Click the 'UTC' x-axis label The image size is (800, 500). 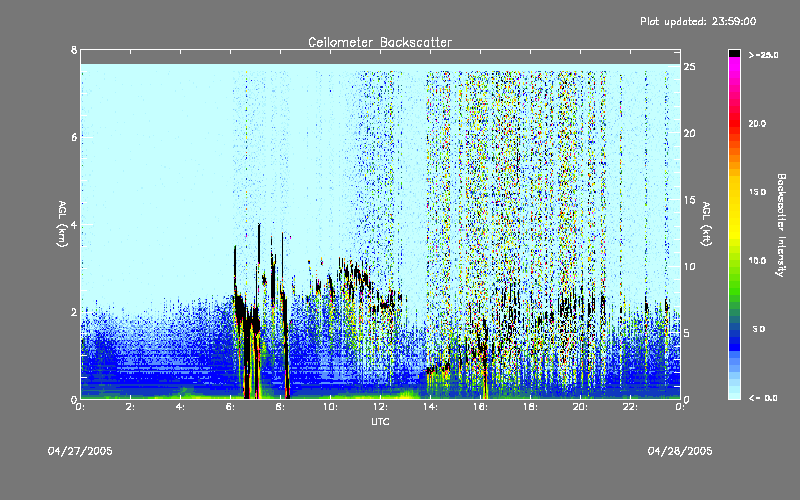[x=380, y=421]
